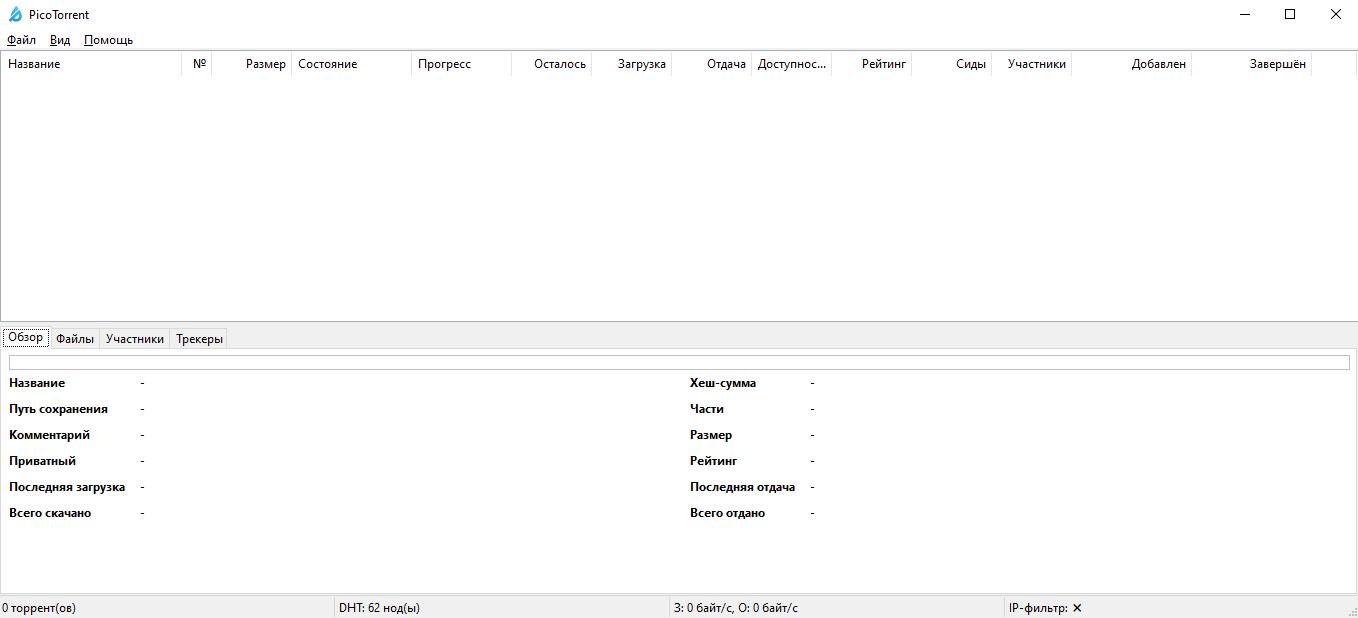Switch to the Файлы tab

pos(75,339)
